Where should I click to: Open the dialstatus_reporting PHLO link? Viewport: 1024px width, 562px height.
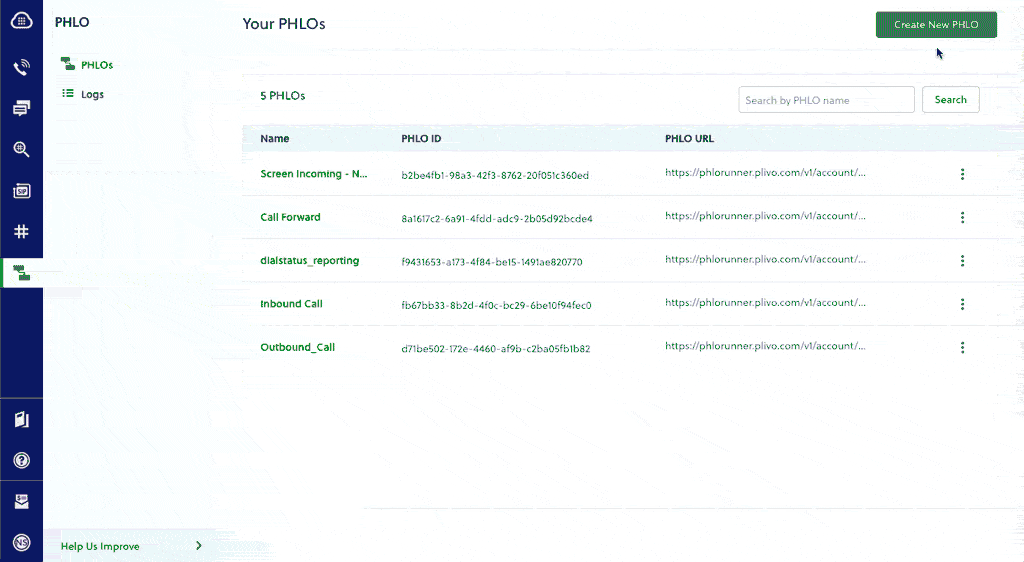pyautogui.click(x=310, y=260)
